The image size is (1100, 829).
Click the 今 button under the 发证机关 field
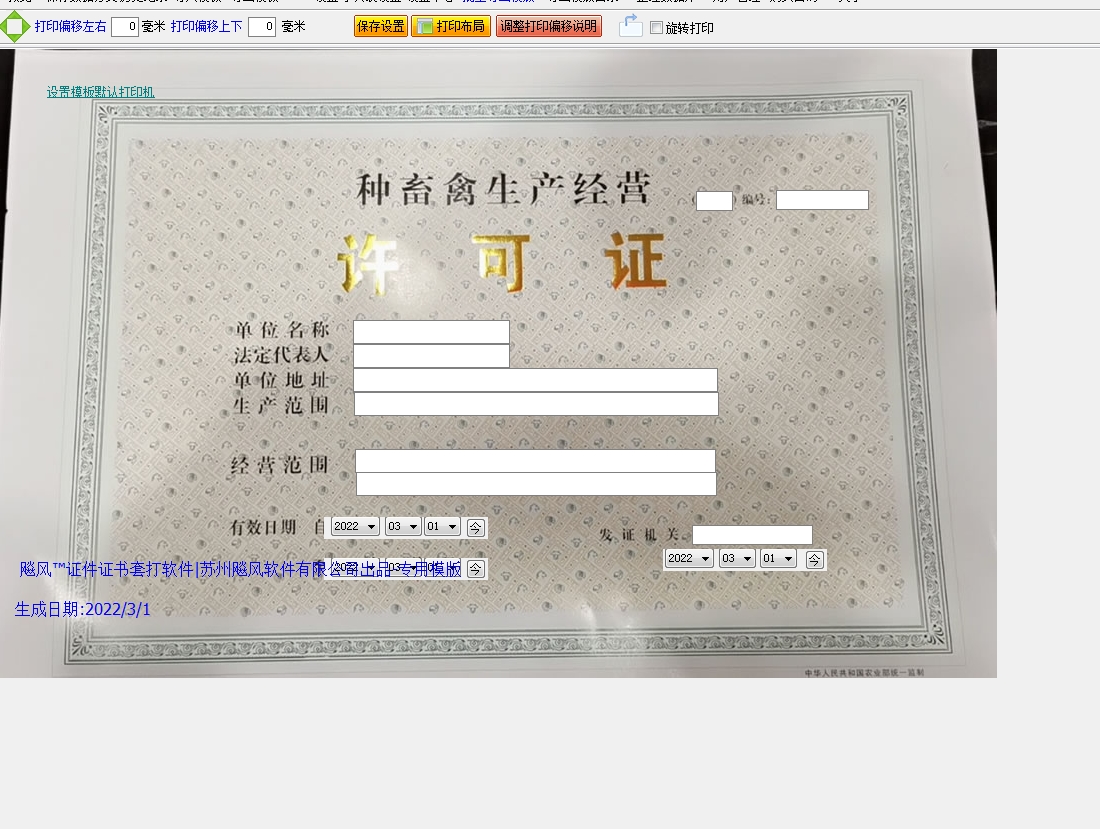click(x=815, y=560)
